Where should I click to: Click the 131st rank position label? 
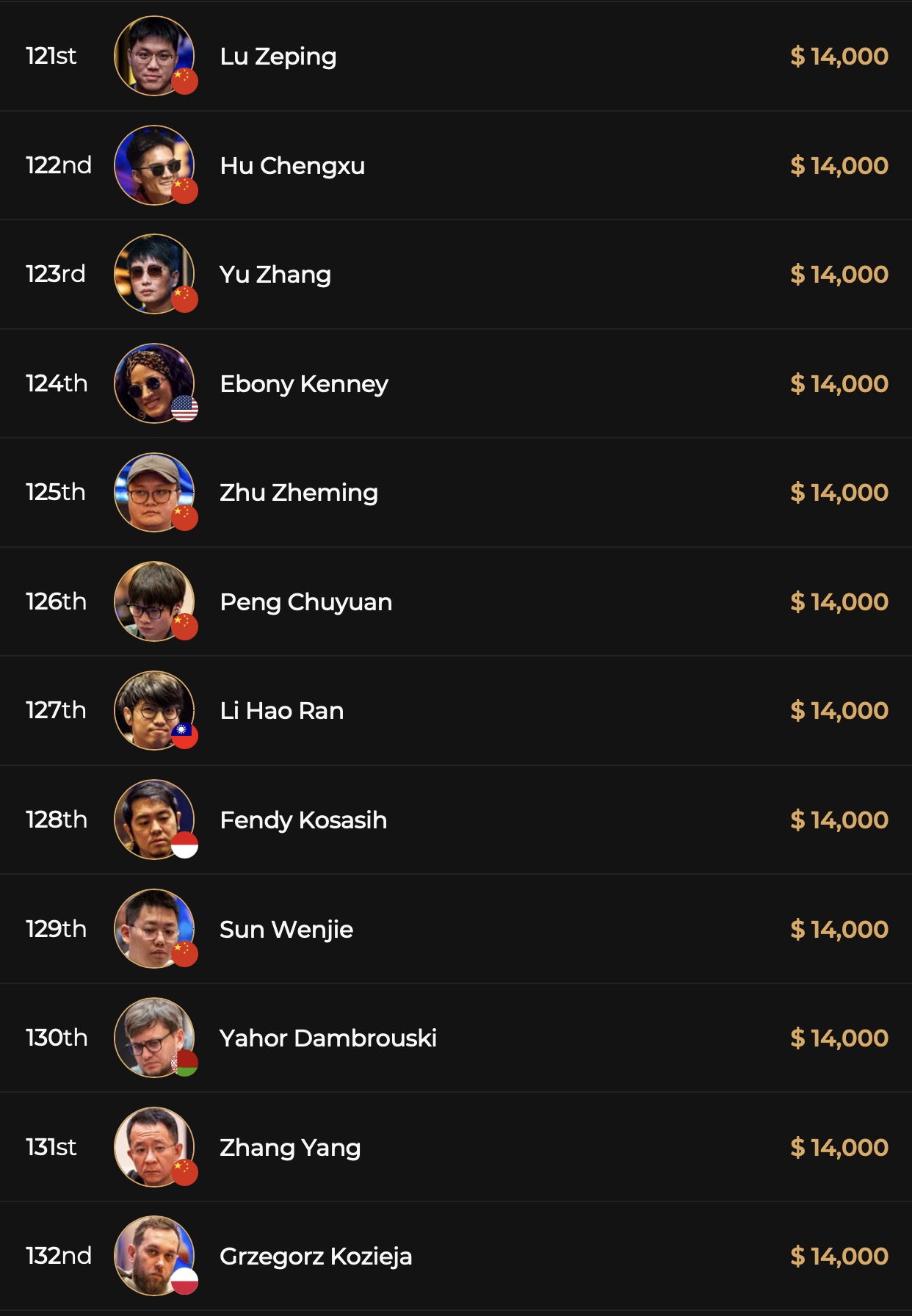tap(51, 1147)
